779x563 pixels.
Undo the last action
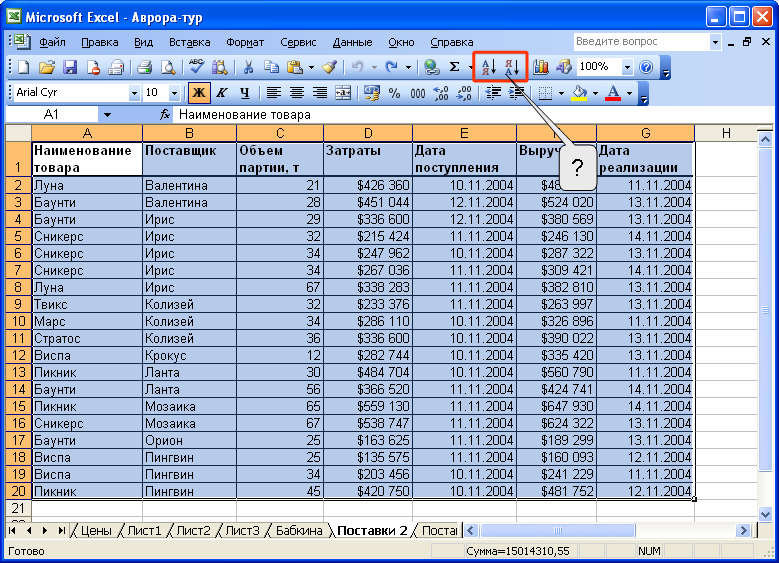click(x=357, y=67)
